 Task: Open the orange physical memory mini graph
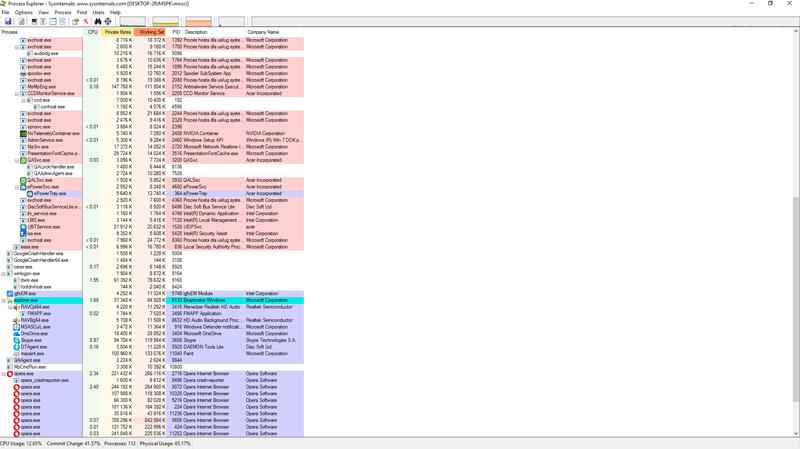[198, 21]
